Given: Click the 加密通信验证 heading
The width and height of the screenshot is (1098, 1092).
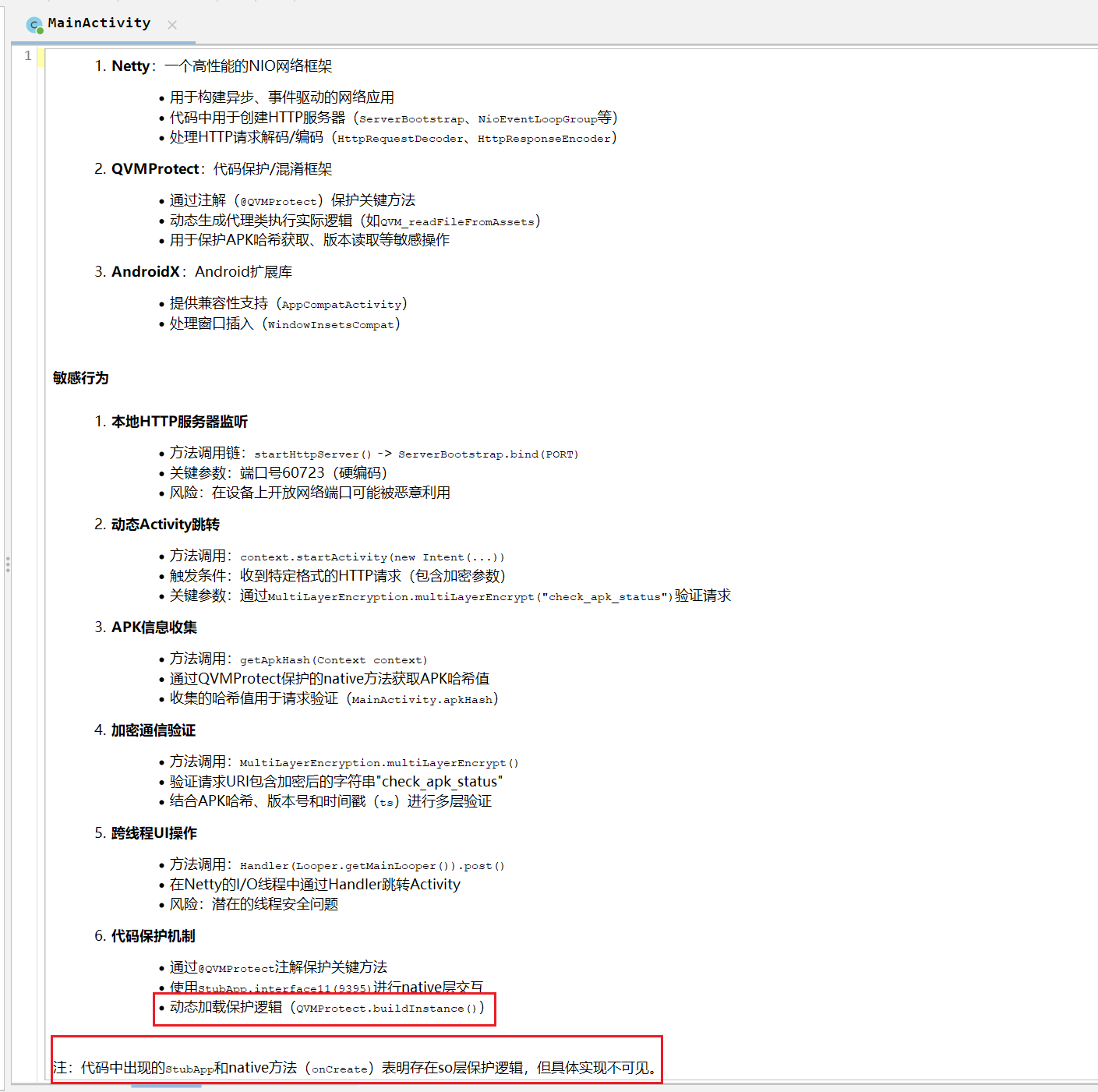Looking at the screenshot, I should tap(154, 730).
